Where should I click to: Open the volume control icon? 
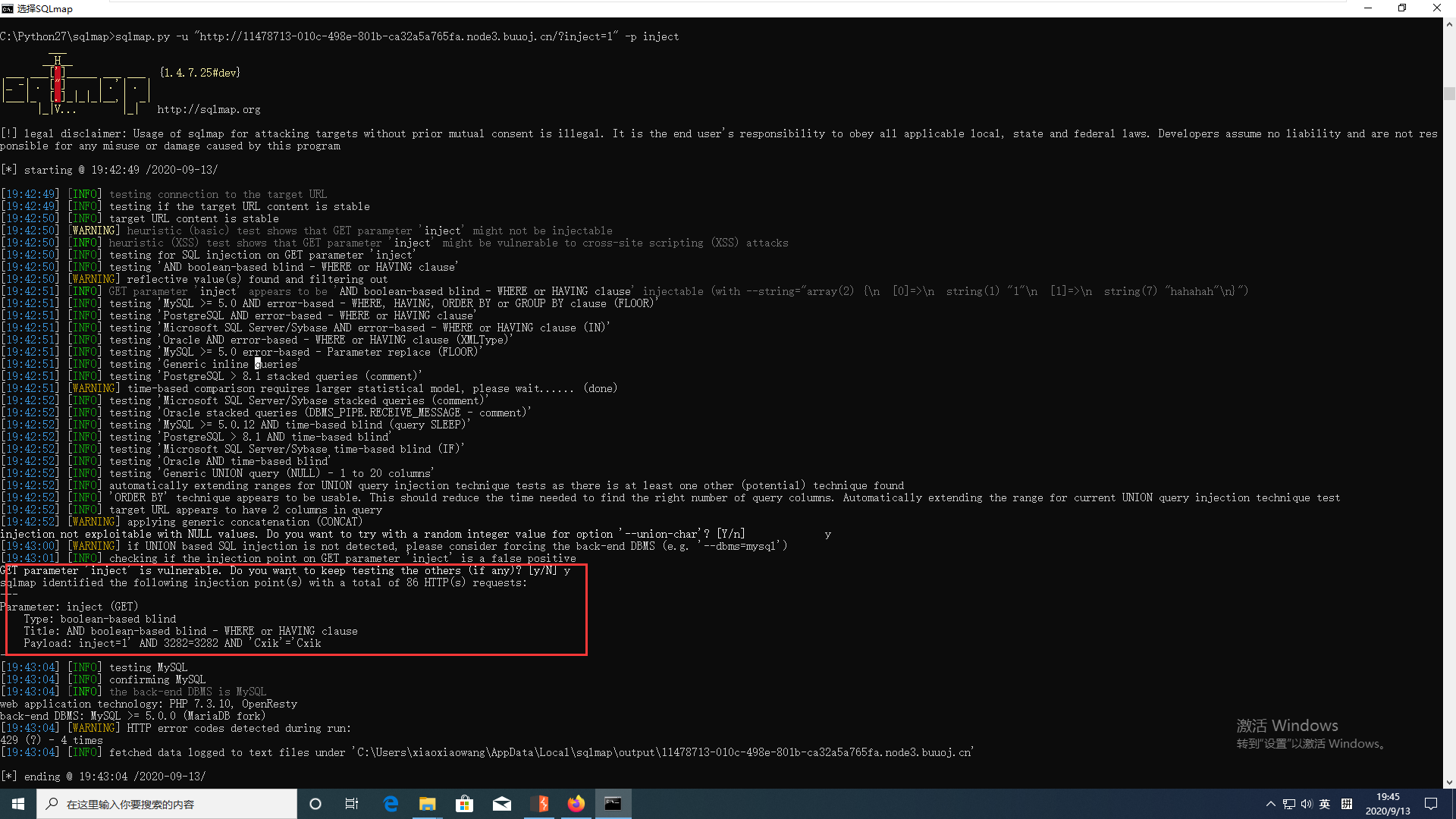point(1306,804)
